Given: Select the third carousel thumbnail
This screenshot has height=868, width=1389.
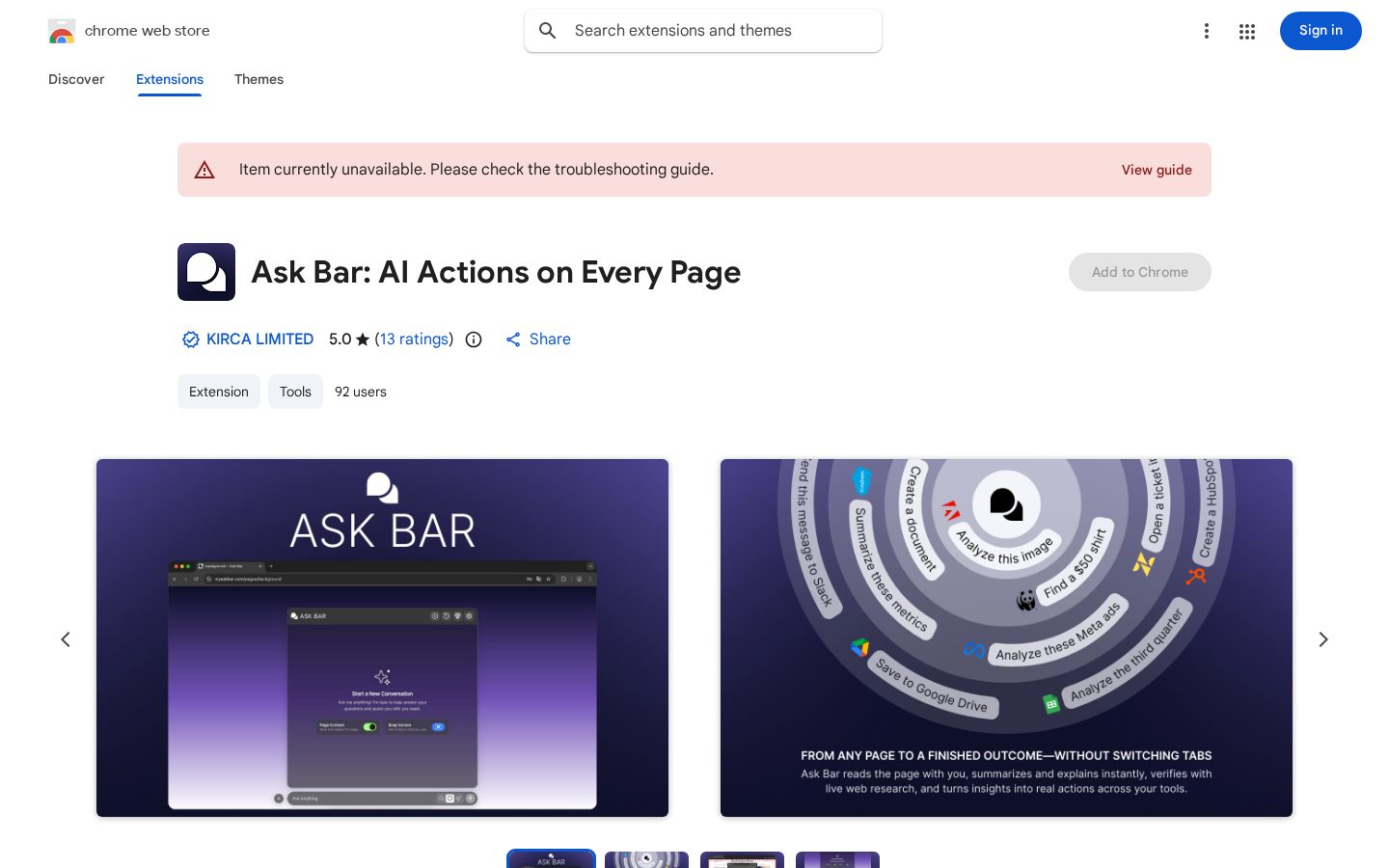Looking at the screenshot, I should (x=742, y=859).
